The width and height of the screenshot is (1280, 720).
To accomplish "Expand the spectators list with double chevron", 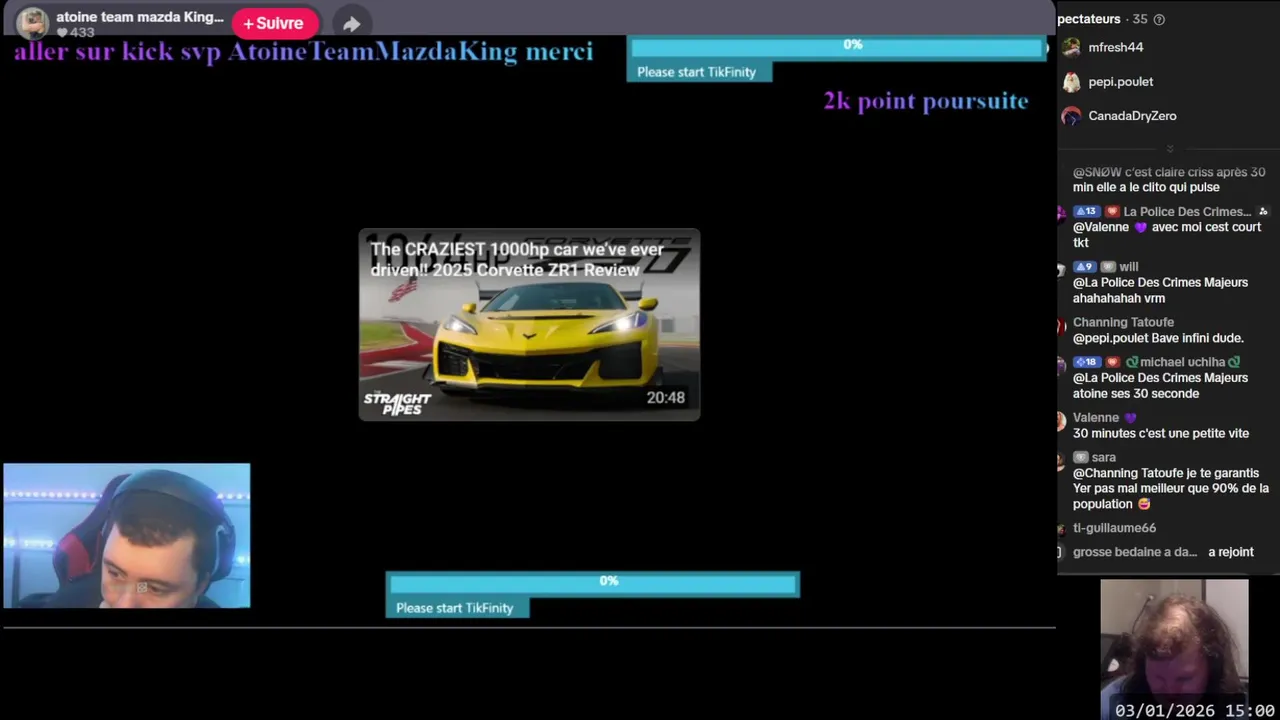I will click(1169, 149).
